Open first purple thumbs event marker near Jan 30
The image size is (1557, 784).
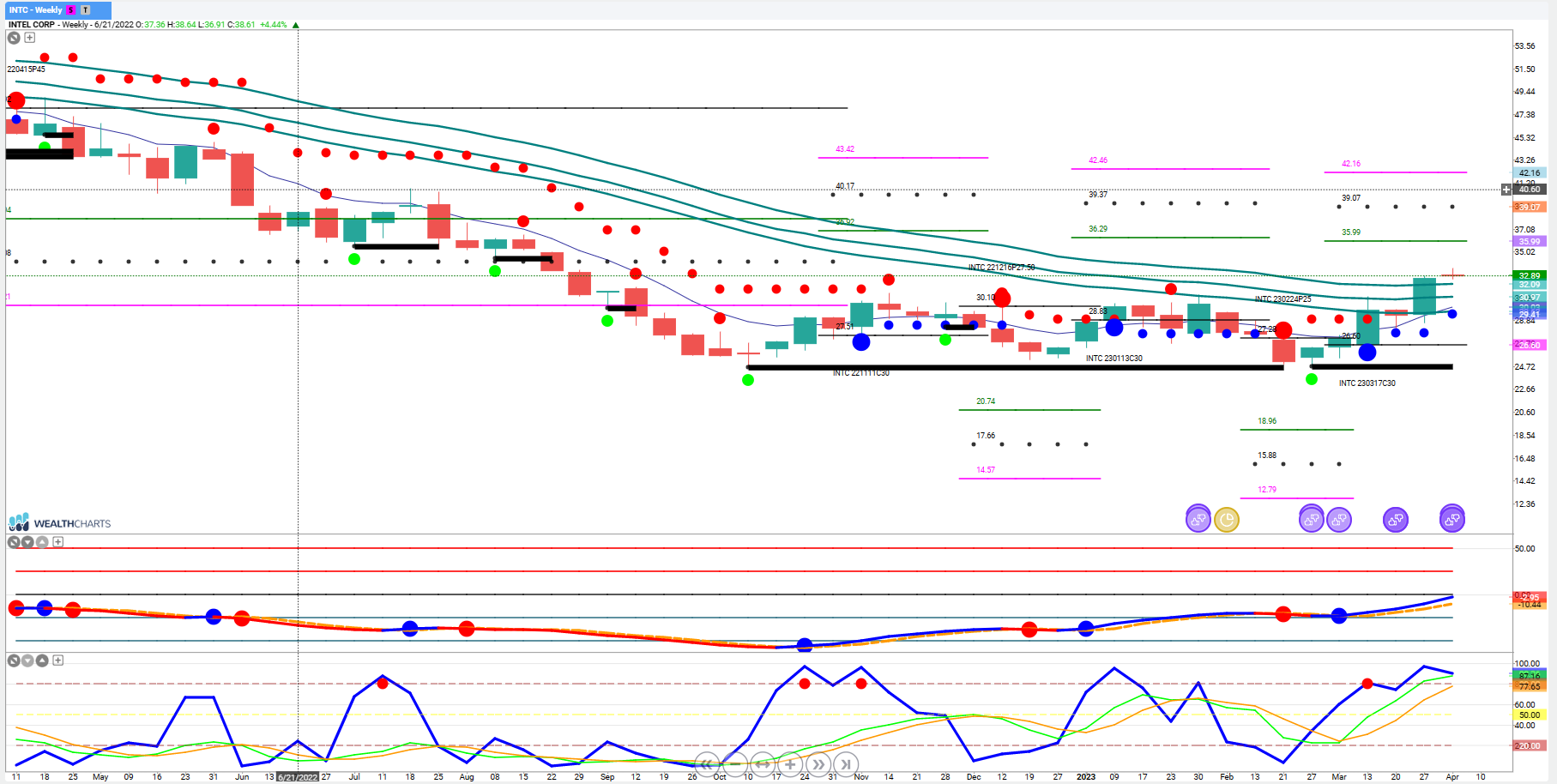pos(1198,519)
